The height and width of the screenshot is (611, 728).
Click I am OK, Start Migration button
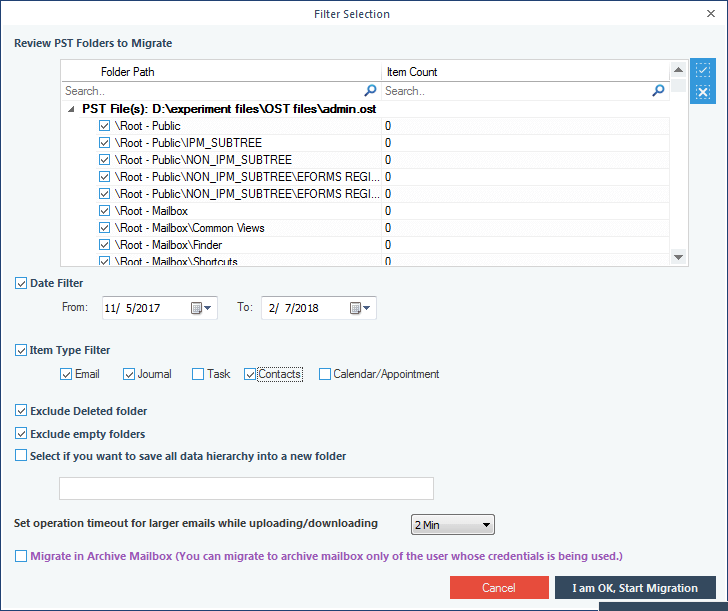point(635,588)
